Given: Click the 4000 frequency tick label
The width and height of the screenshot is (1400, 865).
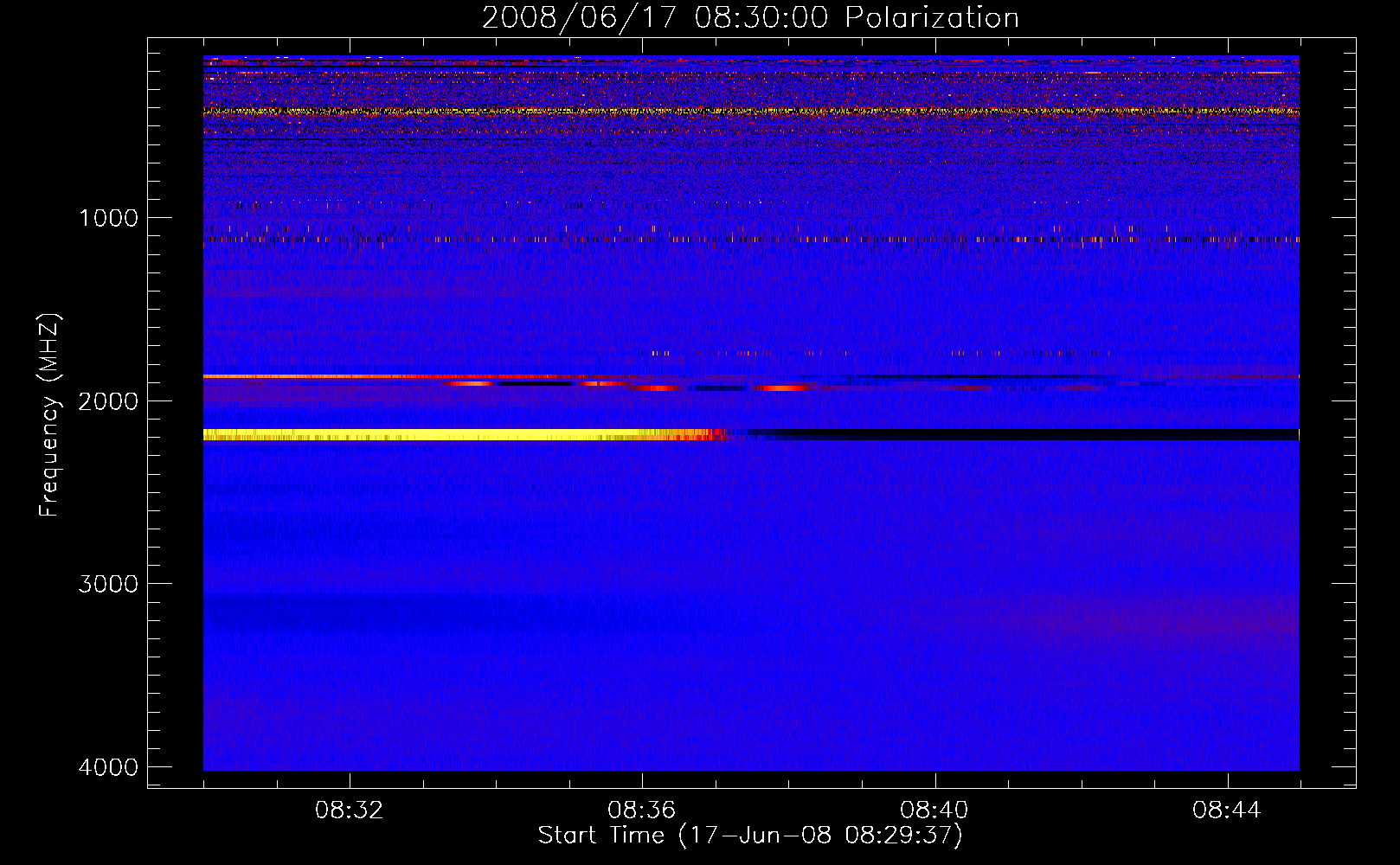Looking at the screenshot, I should pyautogui.click(x=108, y=766).
